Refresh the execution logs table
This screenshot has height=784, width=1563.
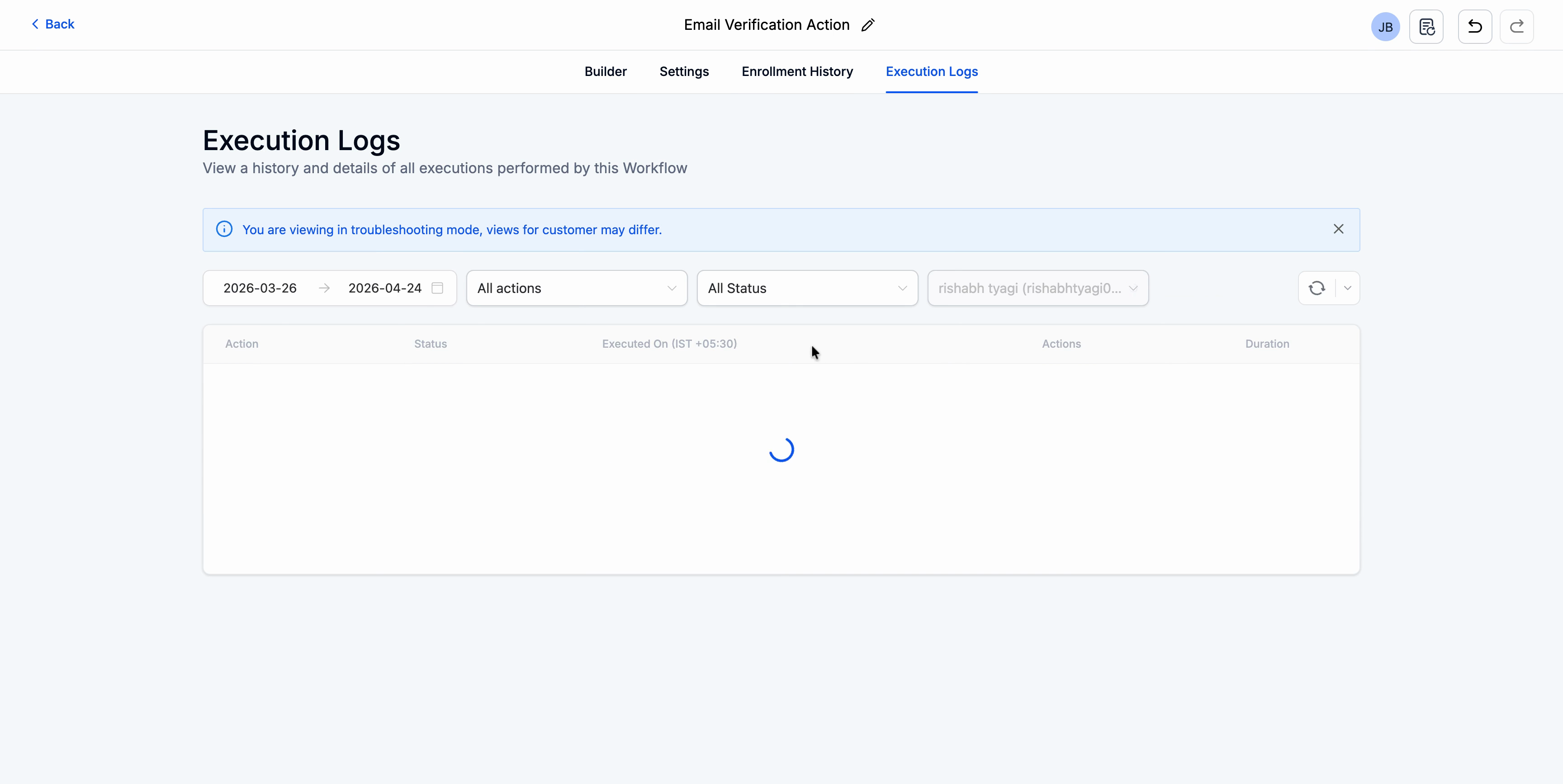pyautogui.click(x=1316, y=288)
